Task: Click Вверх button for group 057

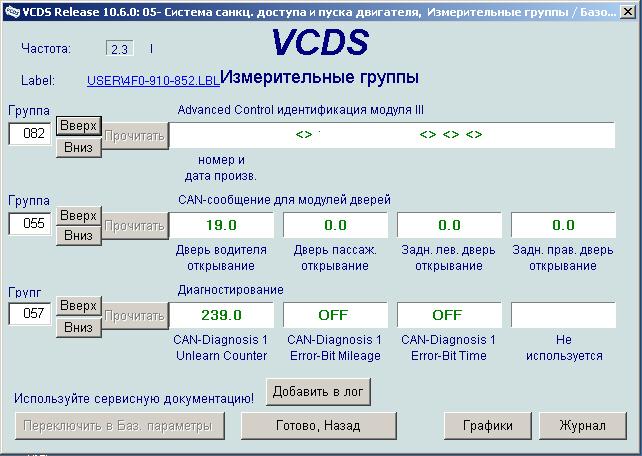Action: 79,306
